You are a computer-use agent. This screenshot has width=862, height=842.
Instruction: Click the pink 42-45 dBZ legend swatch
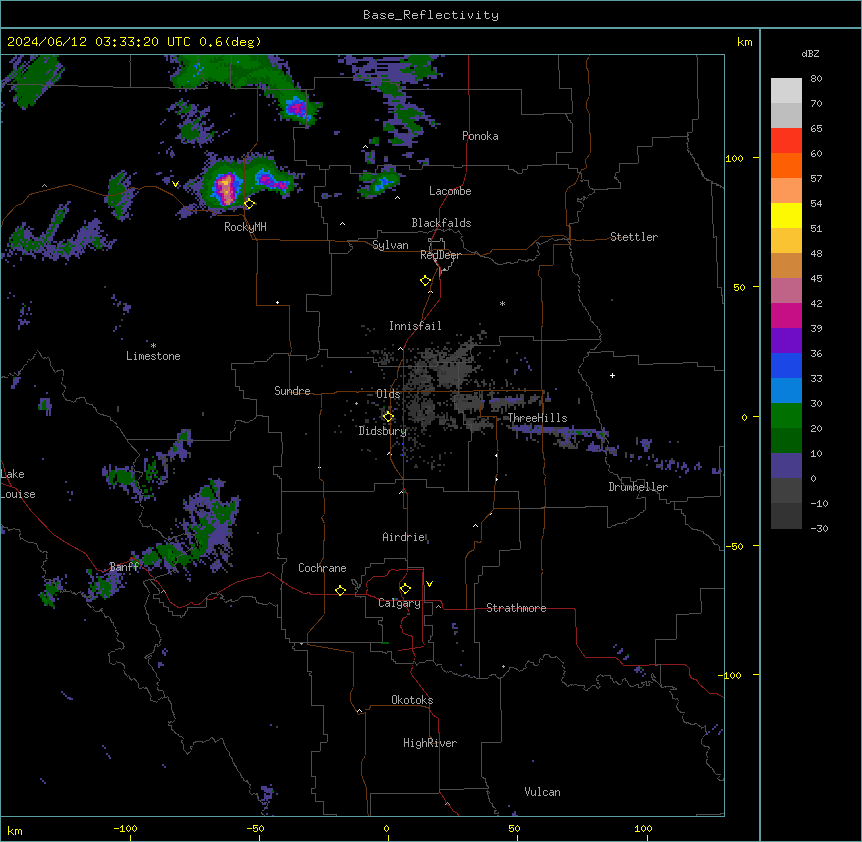click(786, 291)
